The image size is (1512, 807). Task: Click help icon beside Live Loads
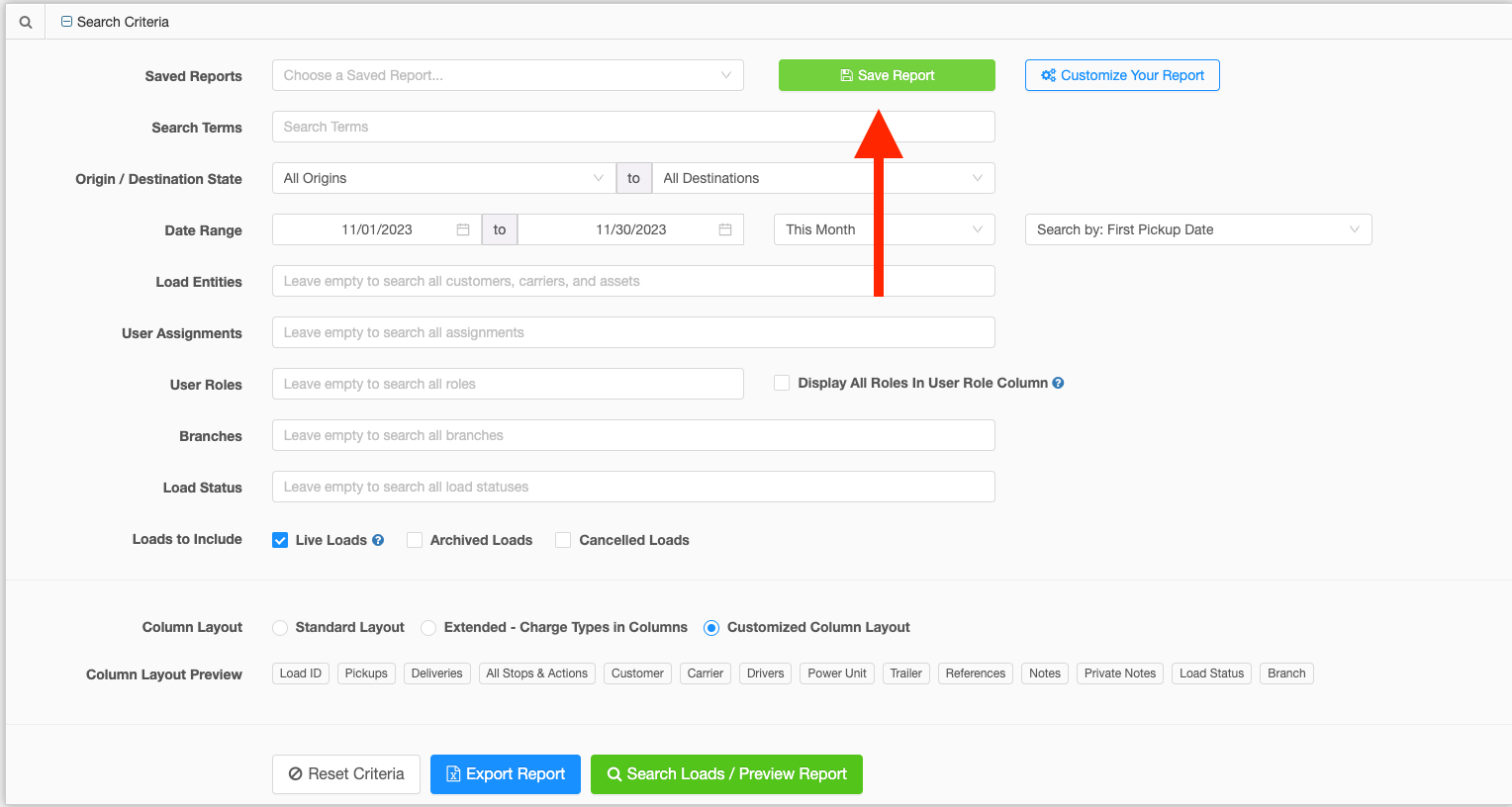point(378,540)
